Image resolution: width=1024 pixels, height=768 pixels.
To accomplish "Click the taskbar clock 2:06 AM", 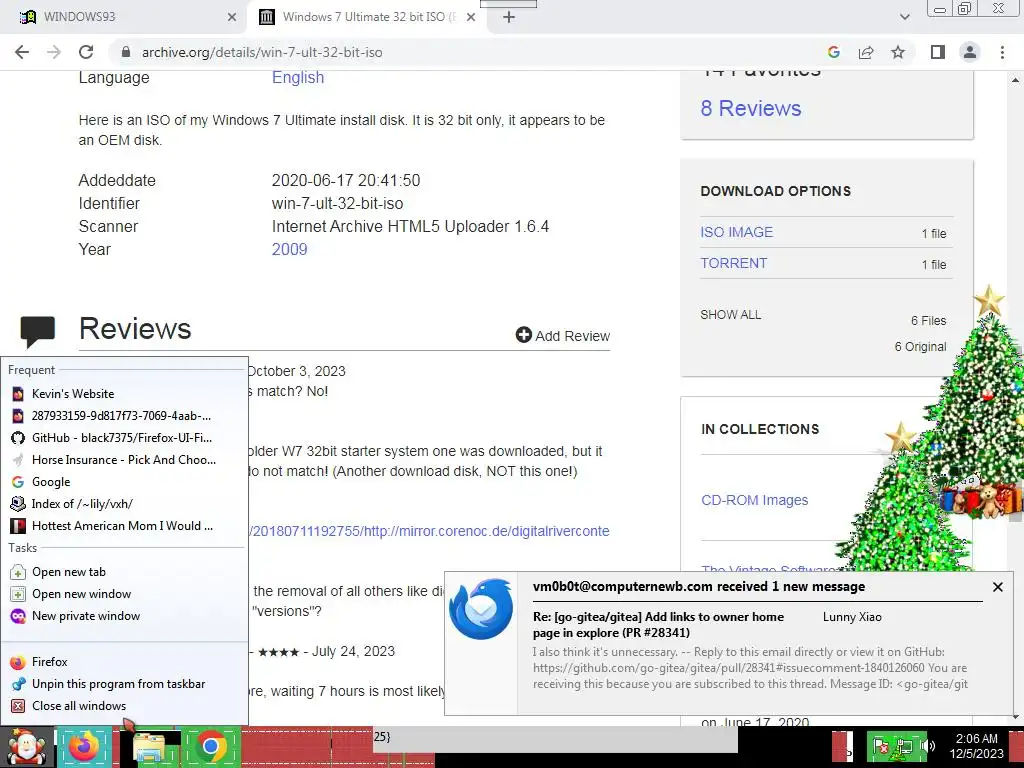I will tap(976, 746).
